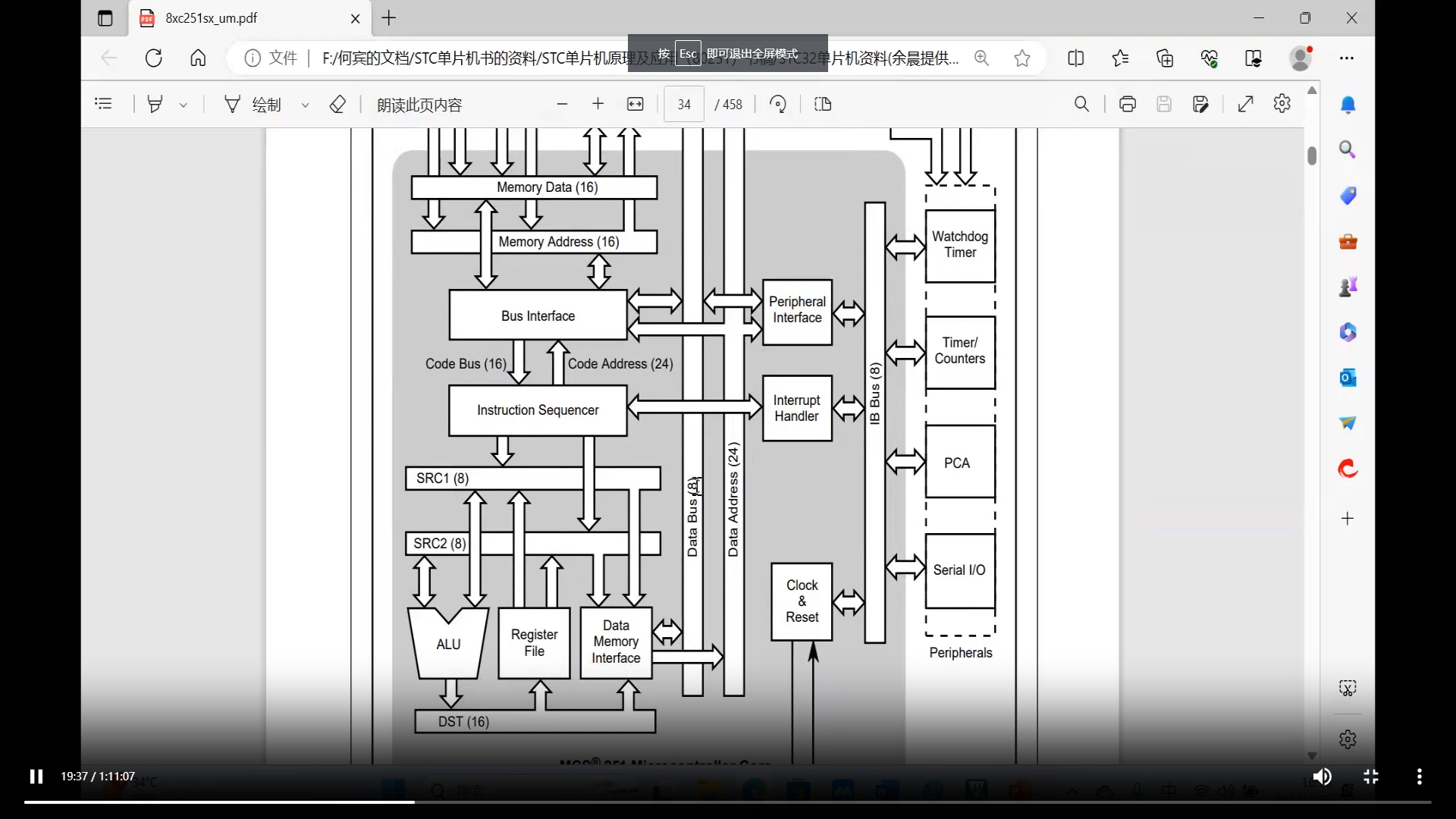Click the PDF vertical scrollbar thumb
1456x819 pixels.
point(1312,155)
